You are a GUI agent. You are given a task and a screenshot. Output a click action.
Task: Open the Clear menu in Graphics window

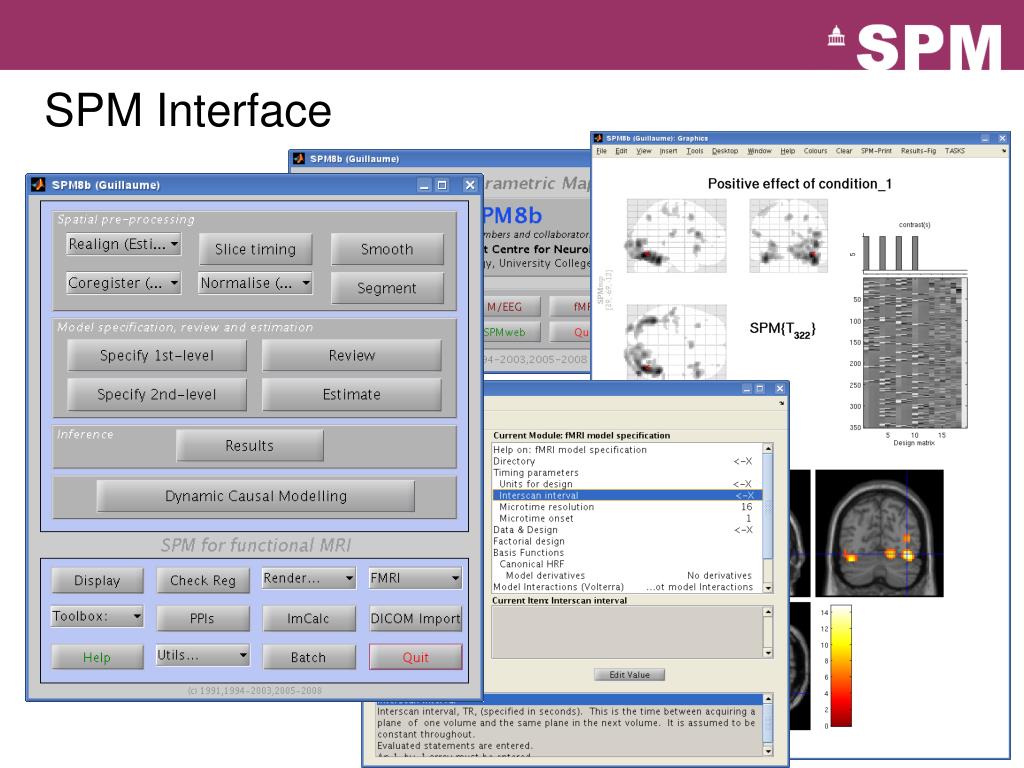point(844,151)
